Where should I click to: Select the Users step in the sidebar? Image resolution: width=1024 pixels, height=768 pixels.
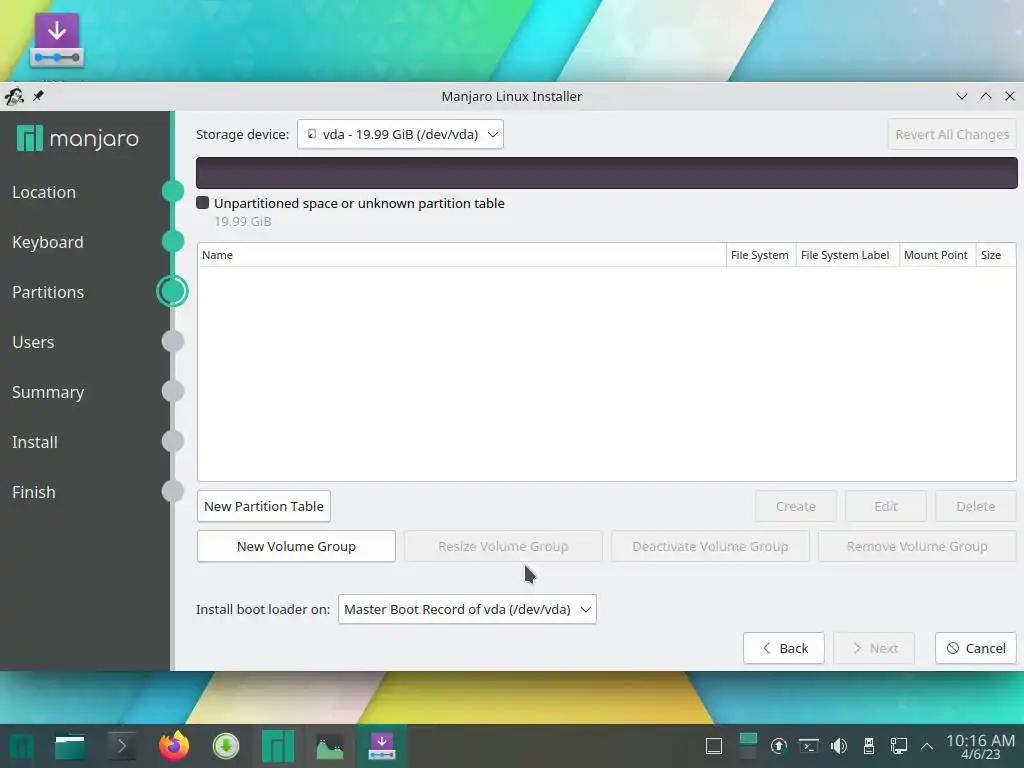pyautogui.click(x=33, y=342)
